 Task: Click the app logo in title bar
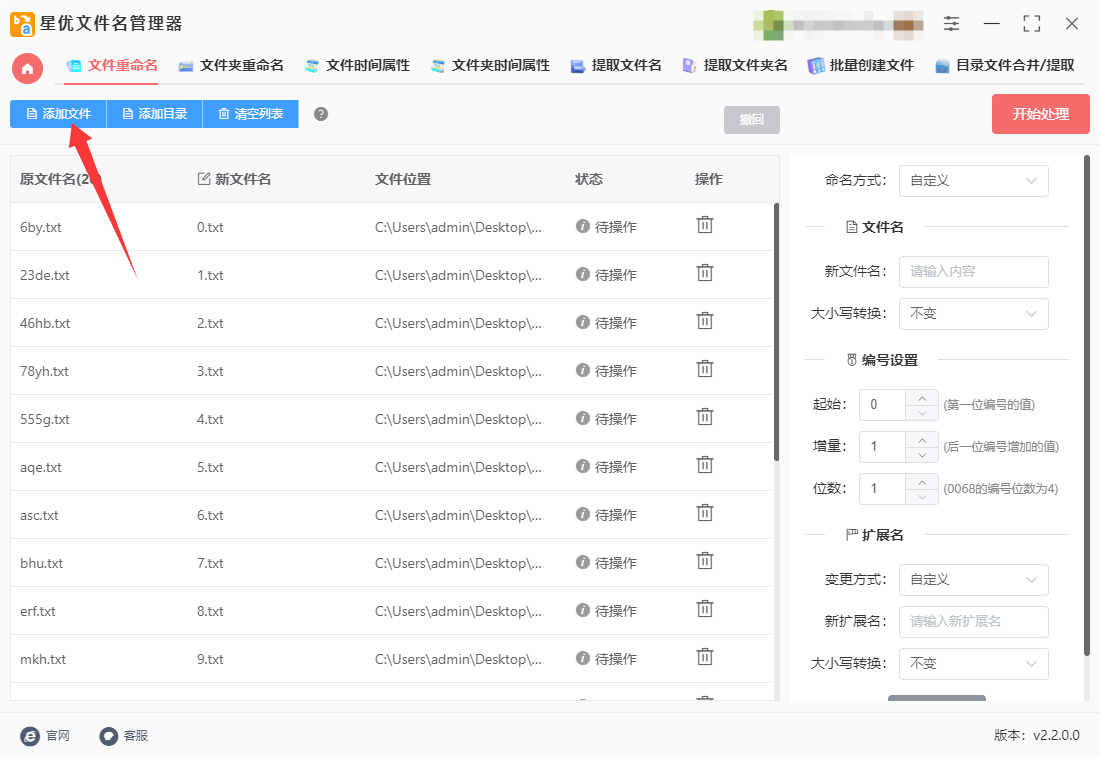[22, 24]
